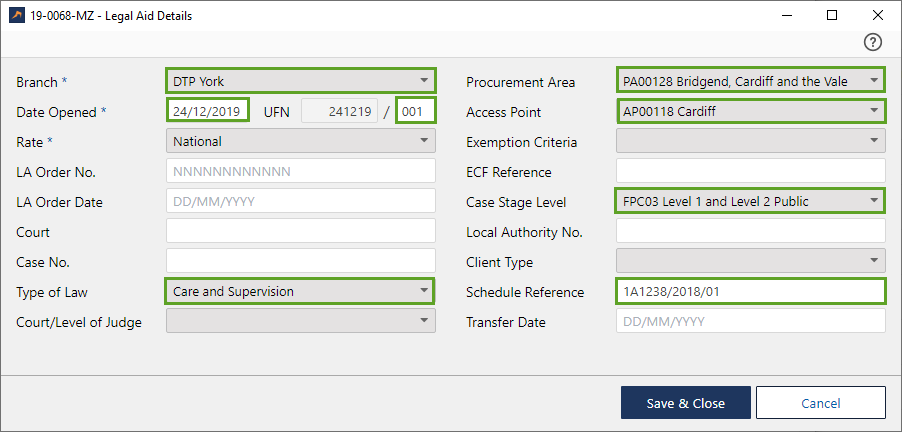Open the Branch dropdown

[300, 81]
